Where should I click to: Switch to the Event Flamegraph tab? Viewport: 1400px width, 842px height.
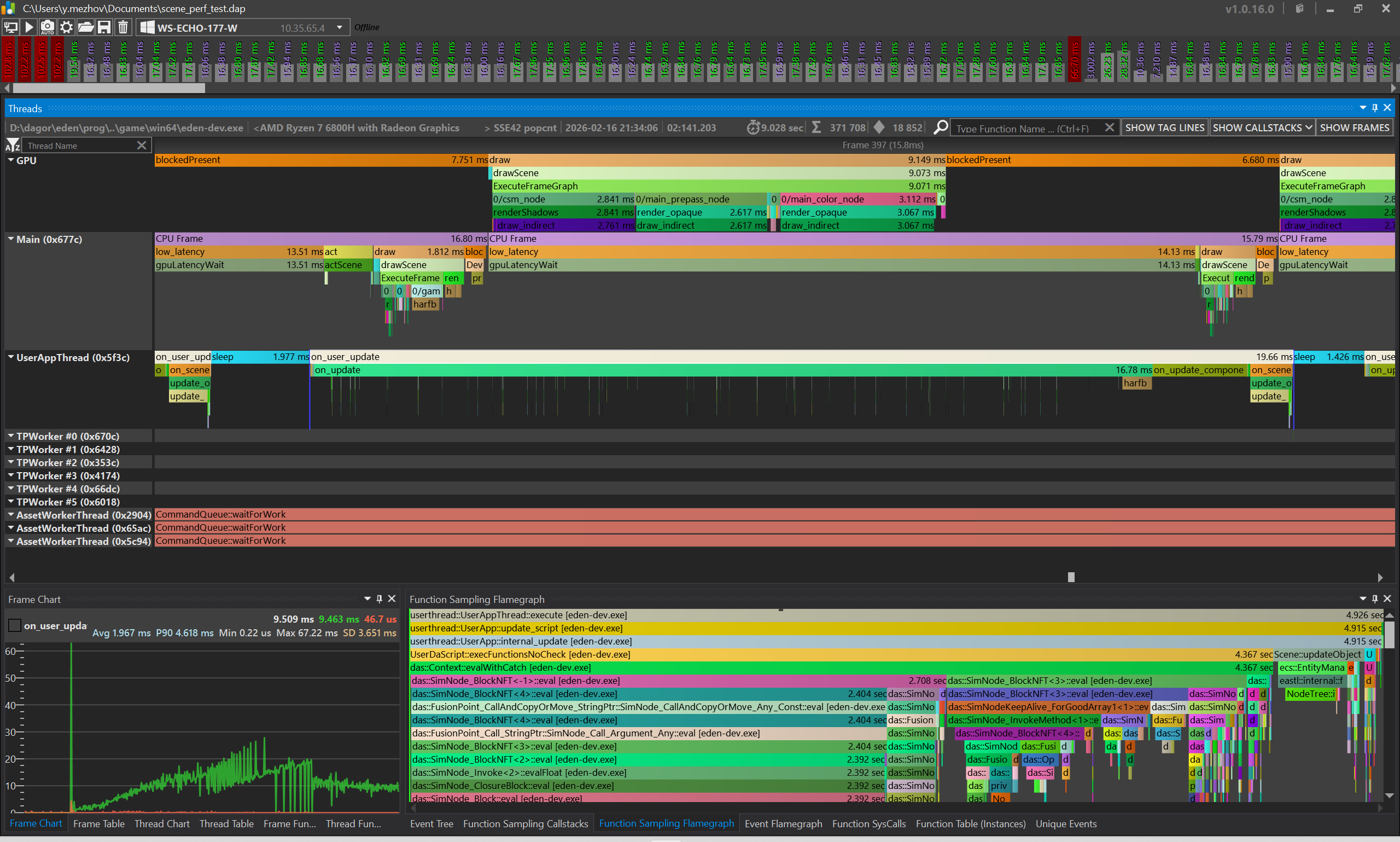(783, 823)
